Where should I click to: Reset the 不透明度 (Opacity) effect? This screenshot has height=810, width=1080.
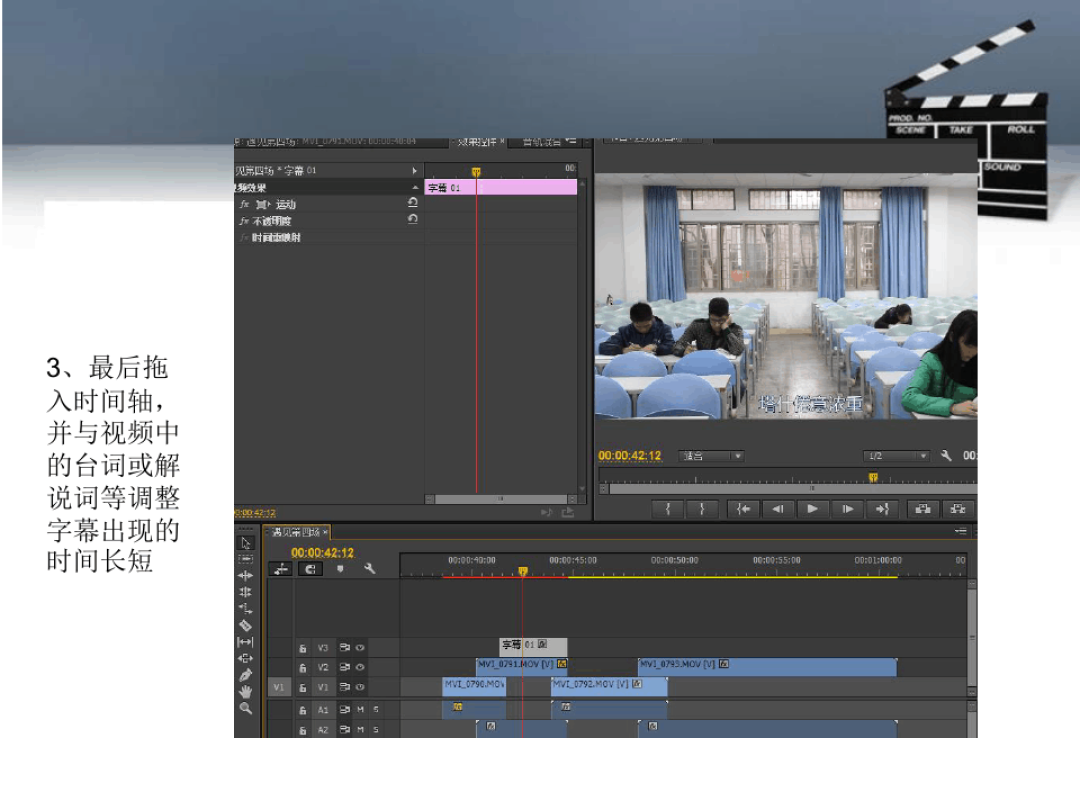[413, 219]
